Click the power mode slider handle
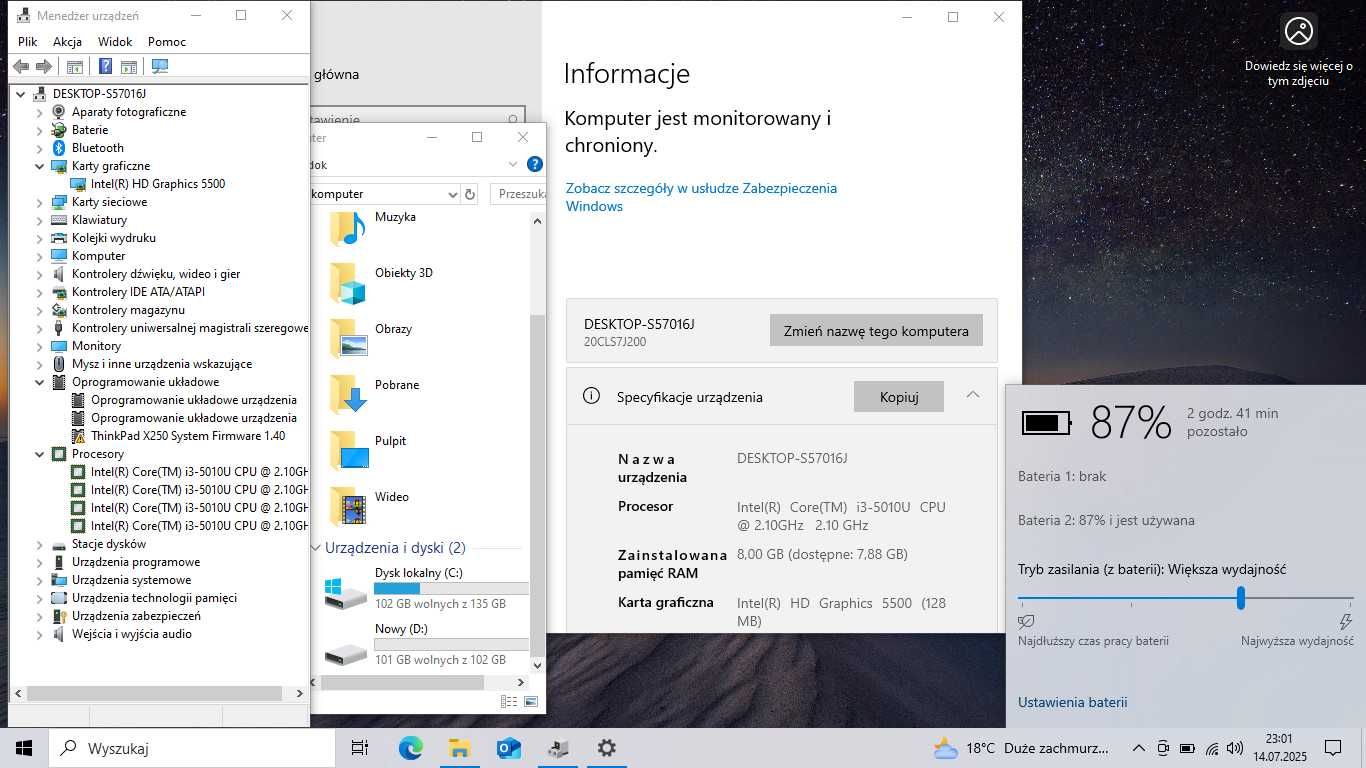 tap(1241, 598)
